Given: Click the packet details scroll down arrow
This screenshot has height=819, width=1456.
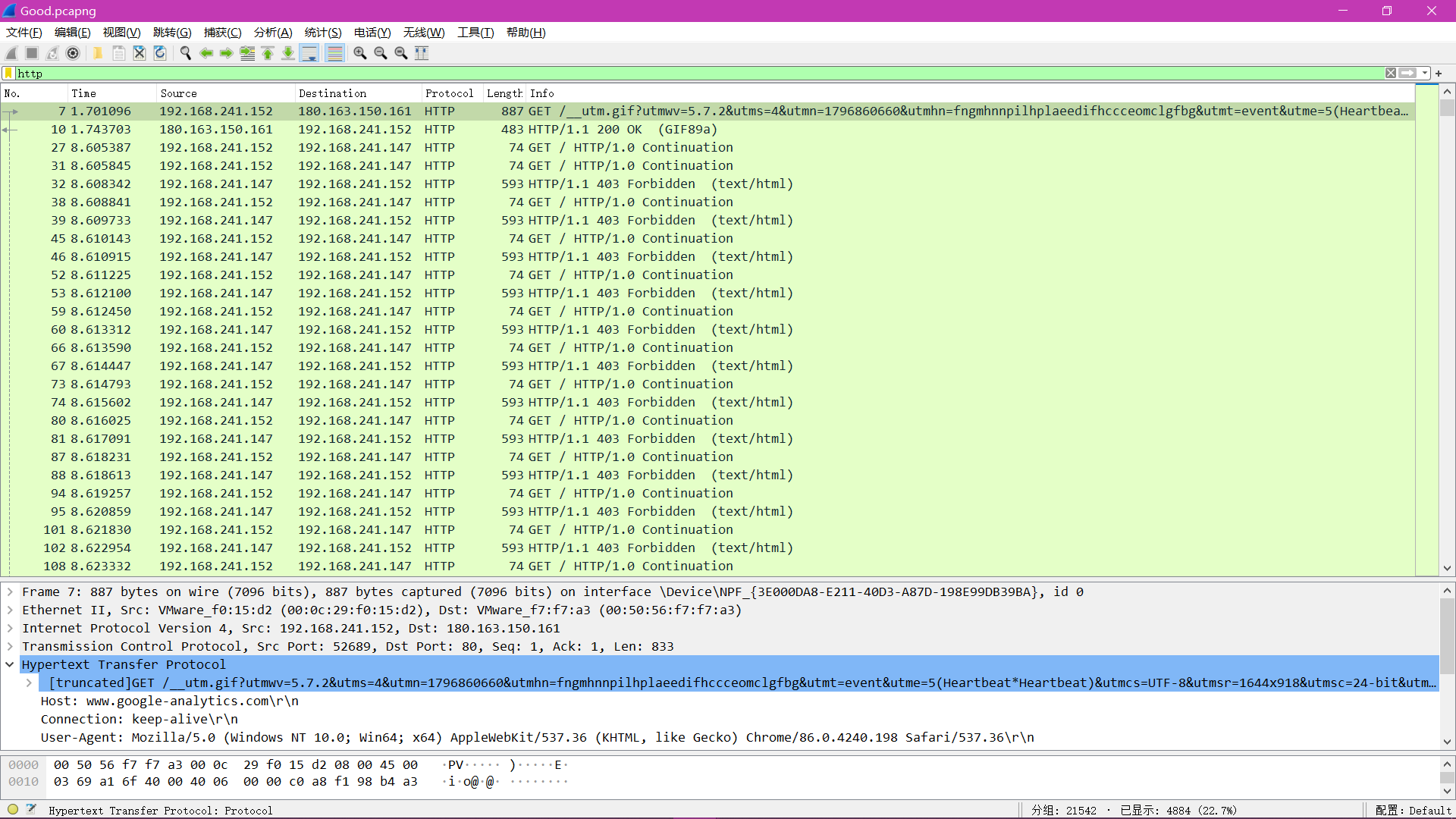Looking at the screenshot, I should tap(1447, 742).
